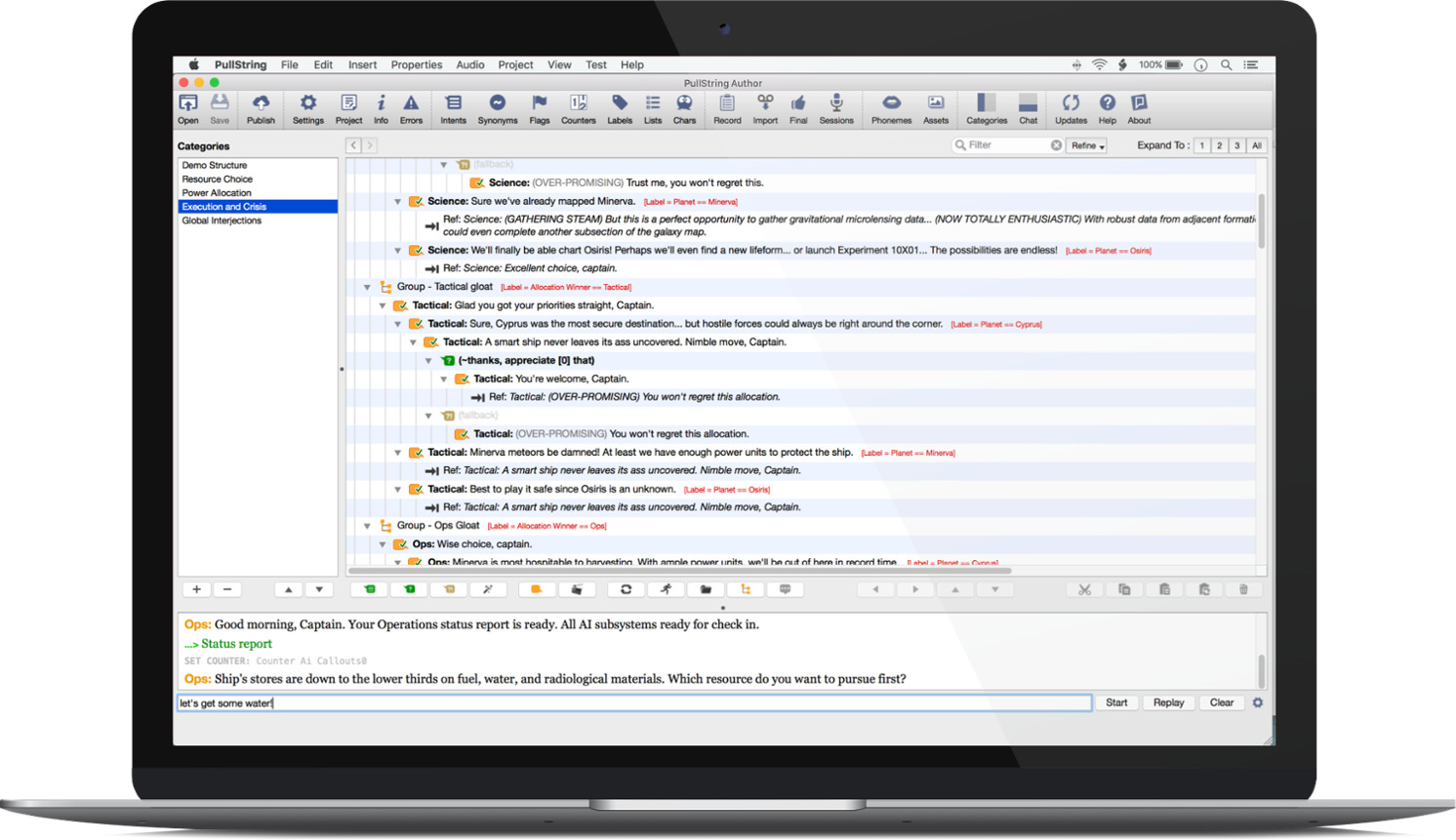Set Expand To level 3
The image size is (1456, 840).
(1237, 145)
